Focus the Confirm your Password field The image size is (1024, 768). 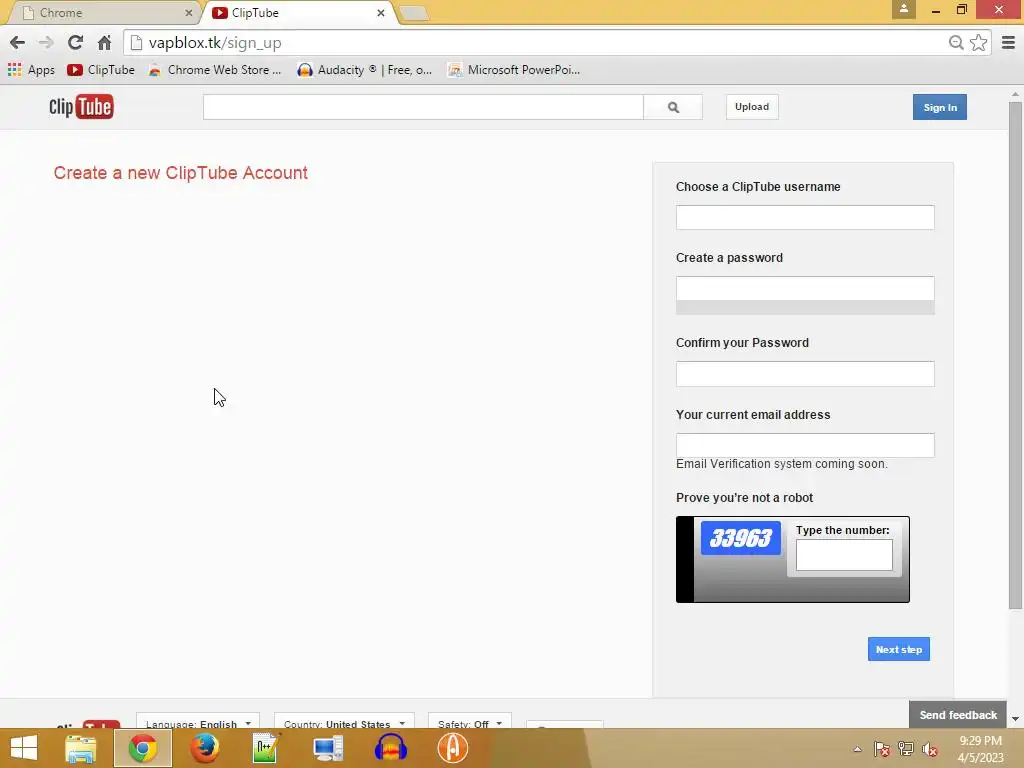pyautogui.click(x=805, y=374)
